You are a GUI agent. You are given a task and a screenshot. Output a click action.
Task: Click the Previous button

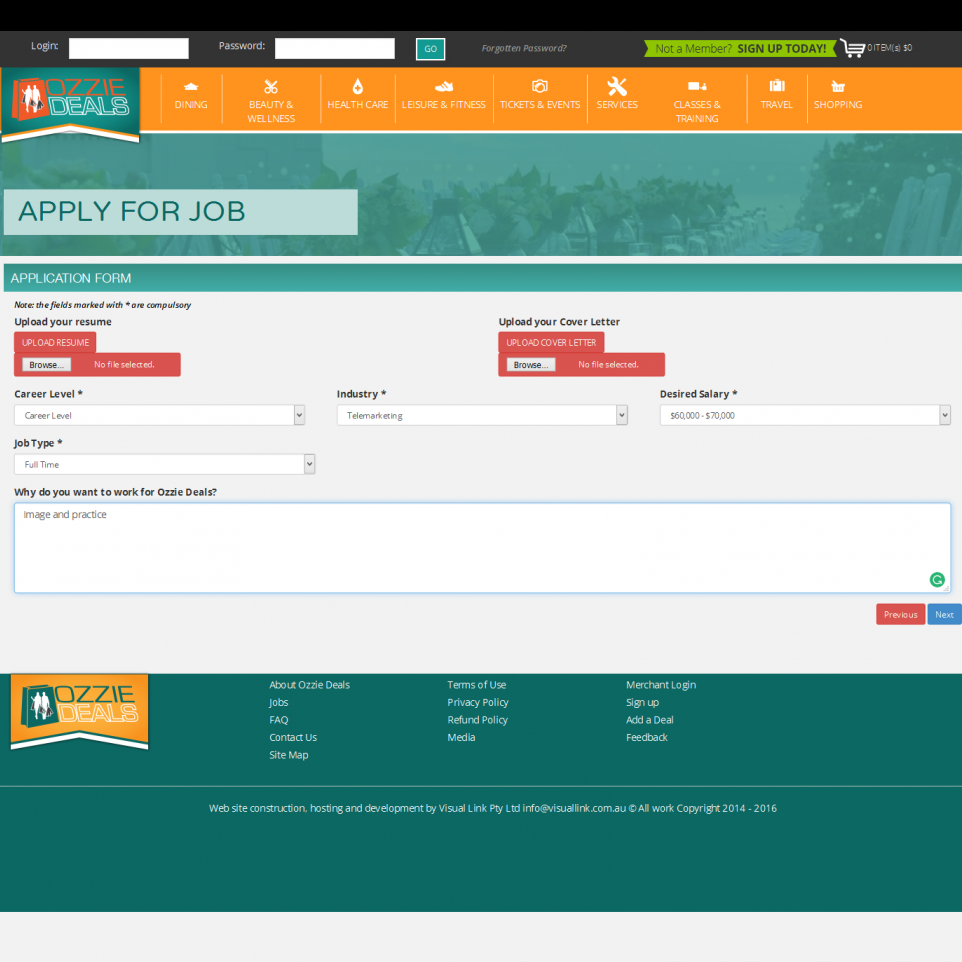900,614
